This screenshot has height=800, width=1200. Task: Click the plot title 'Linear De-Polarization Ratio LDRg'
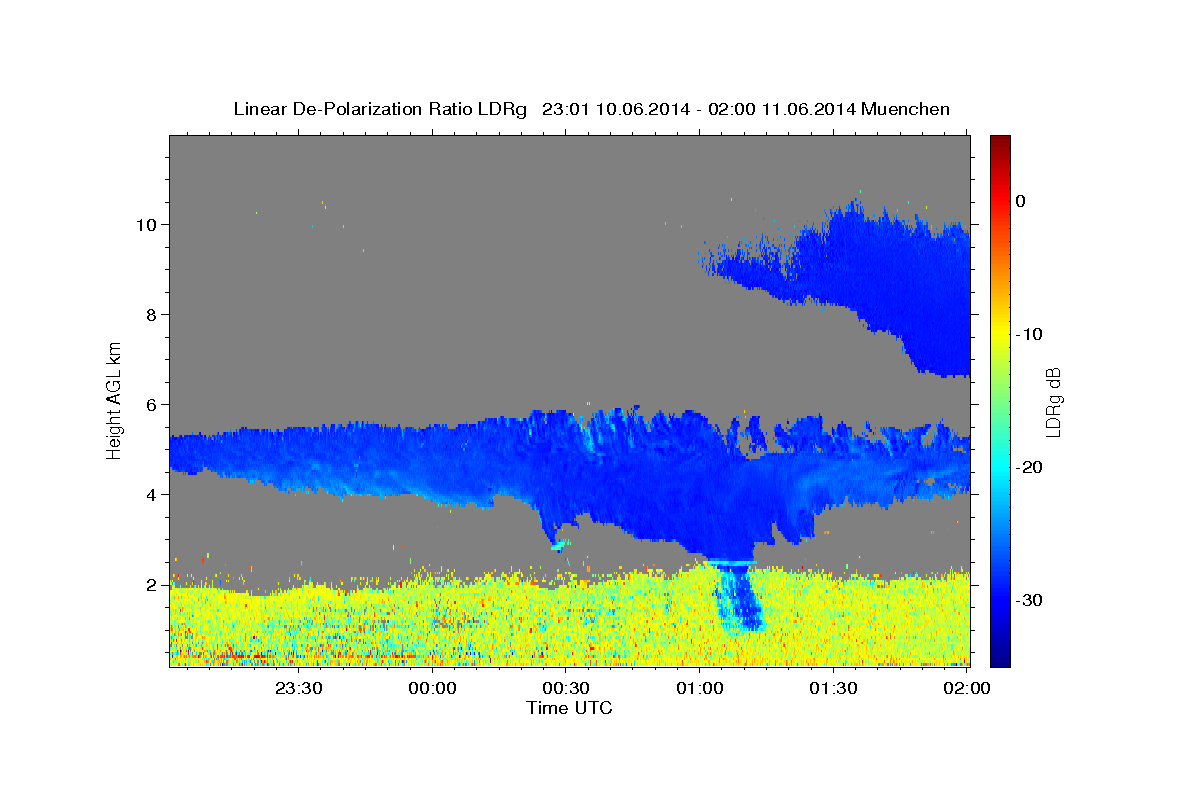point(380,109)
